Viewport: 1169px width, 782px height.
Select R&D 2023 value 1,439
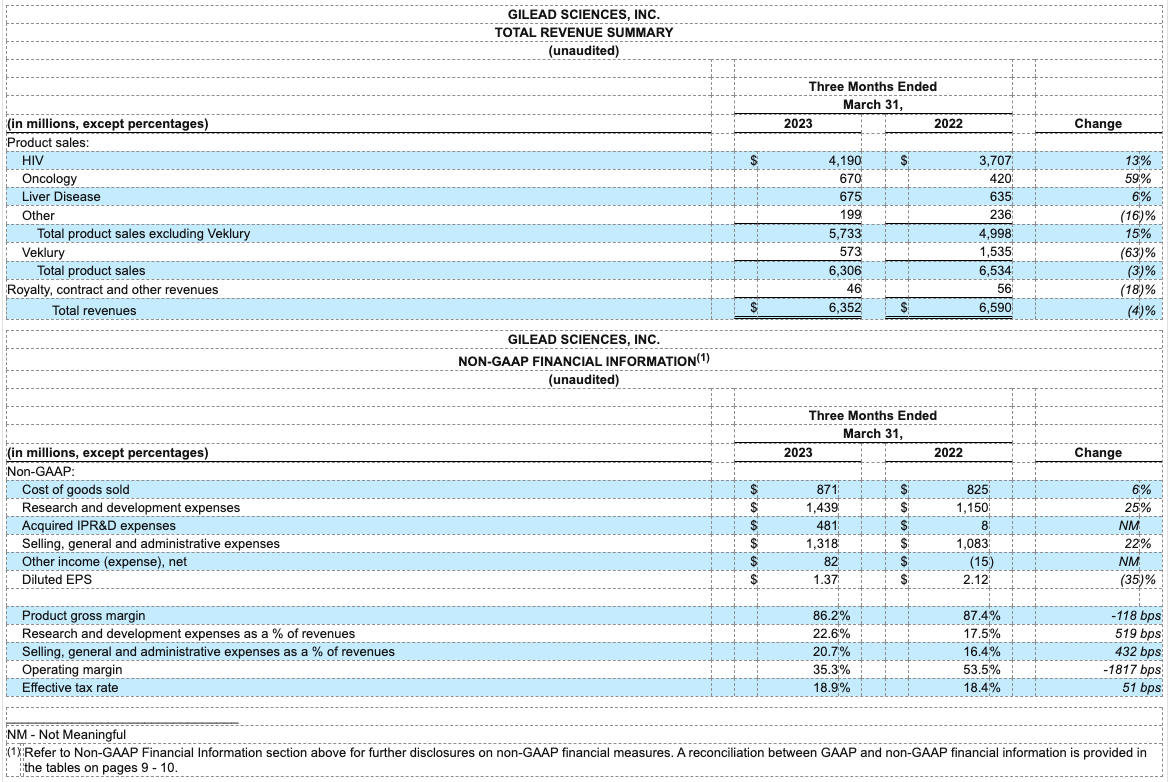(822, 508)
